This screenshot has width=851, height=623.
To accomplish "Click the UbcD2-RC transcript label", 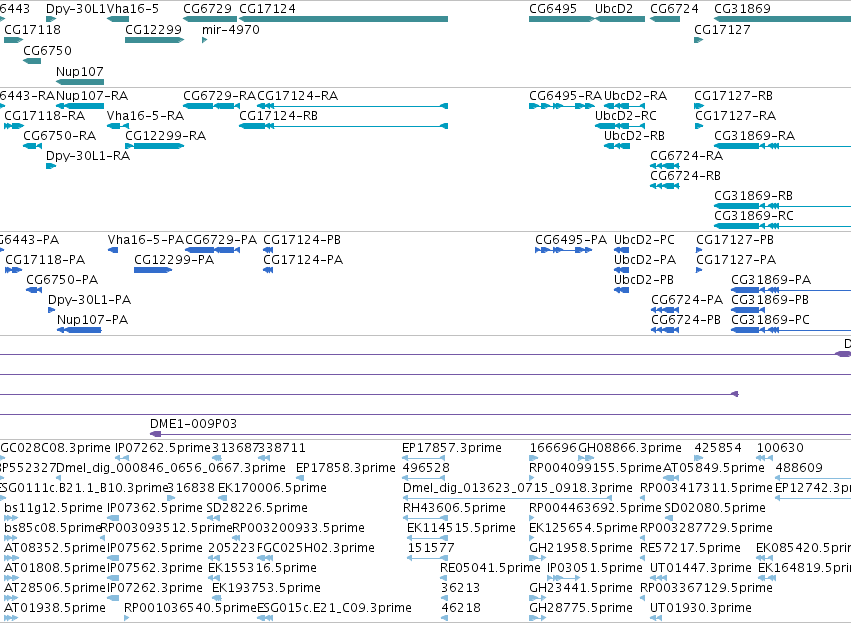I will [626, 116].
